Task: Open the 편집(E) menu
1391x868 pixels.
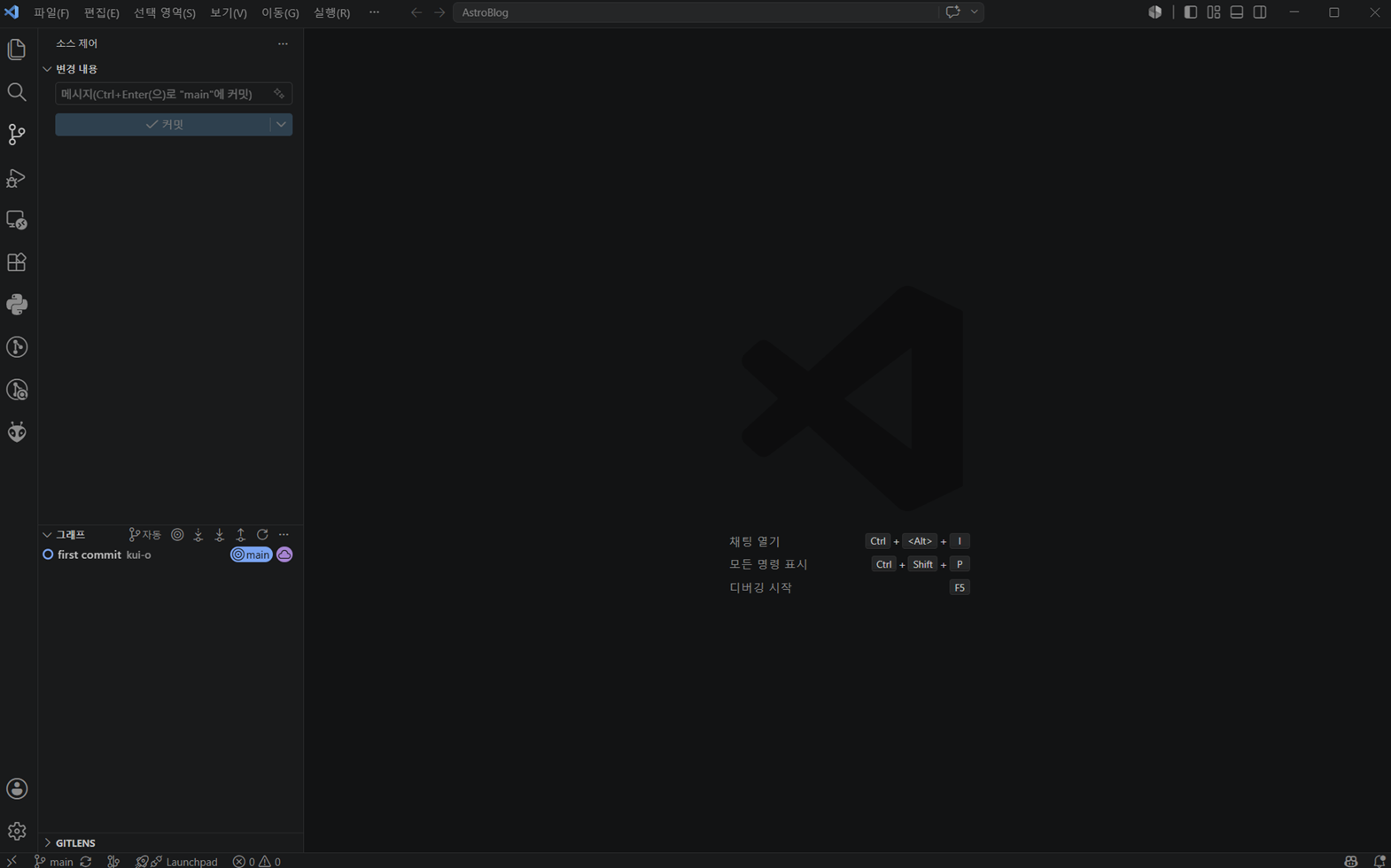Action: pos(101,12)
